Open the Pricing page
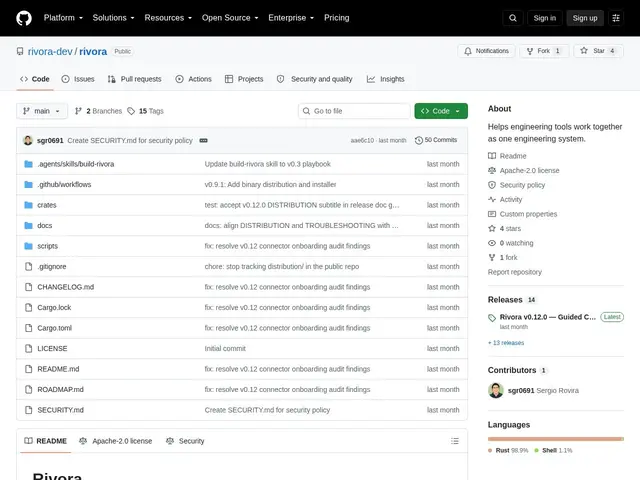This screenshot has height=480, width=640. coord(337,18)
